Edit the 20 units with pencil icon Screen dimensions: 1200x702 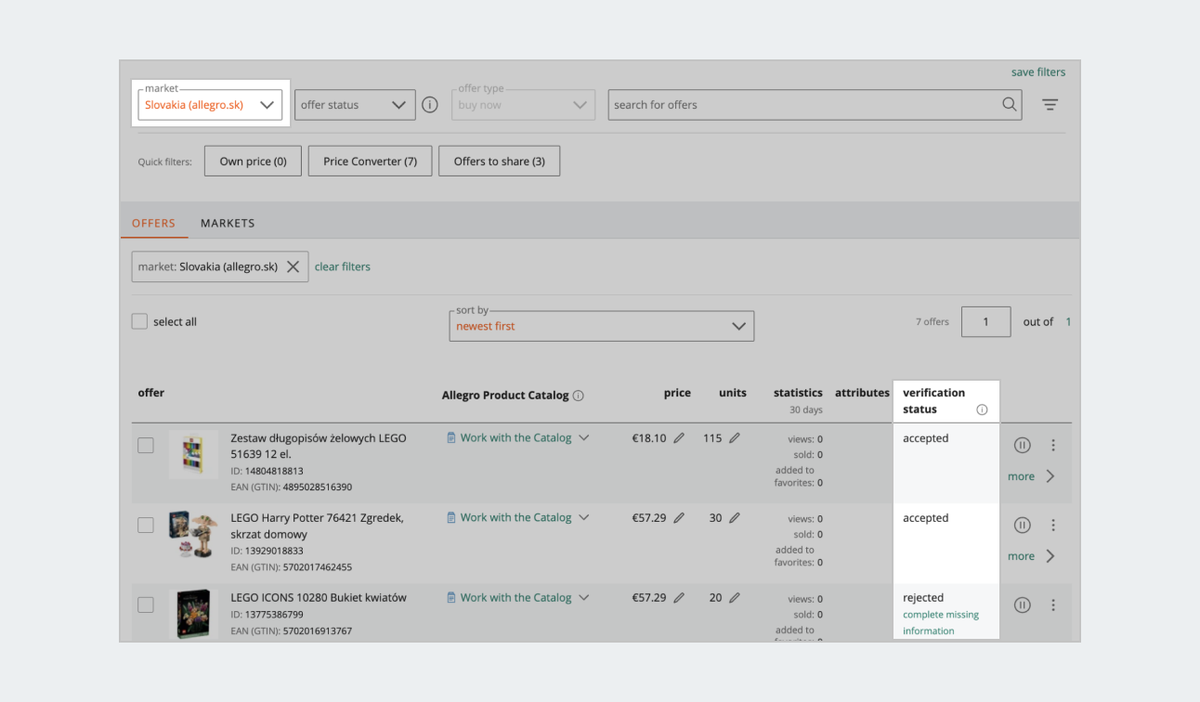click(735, 598)
